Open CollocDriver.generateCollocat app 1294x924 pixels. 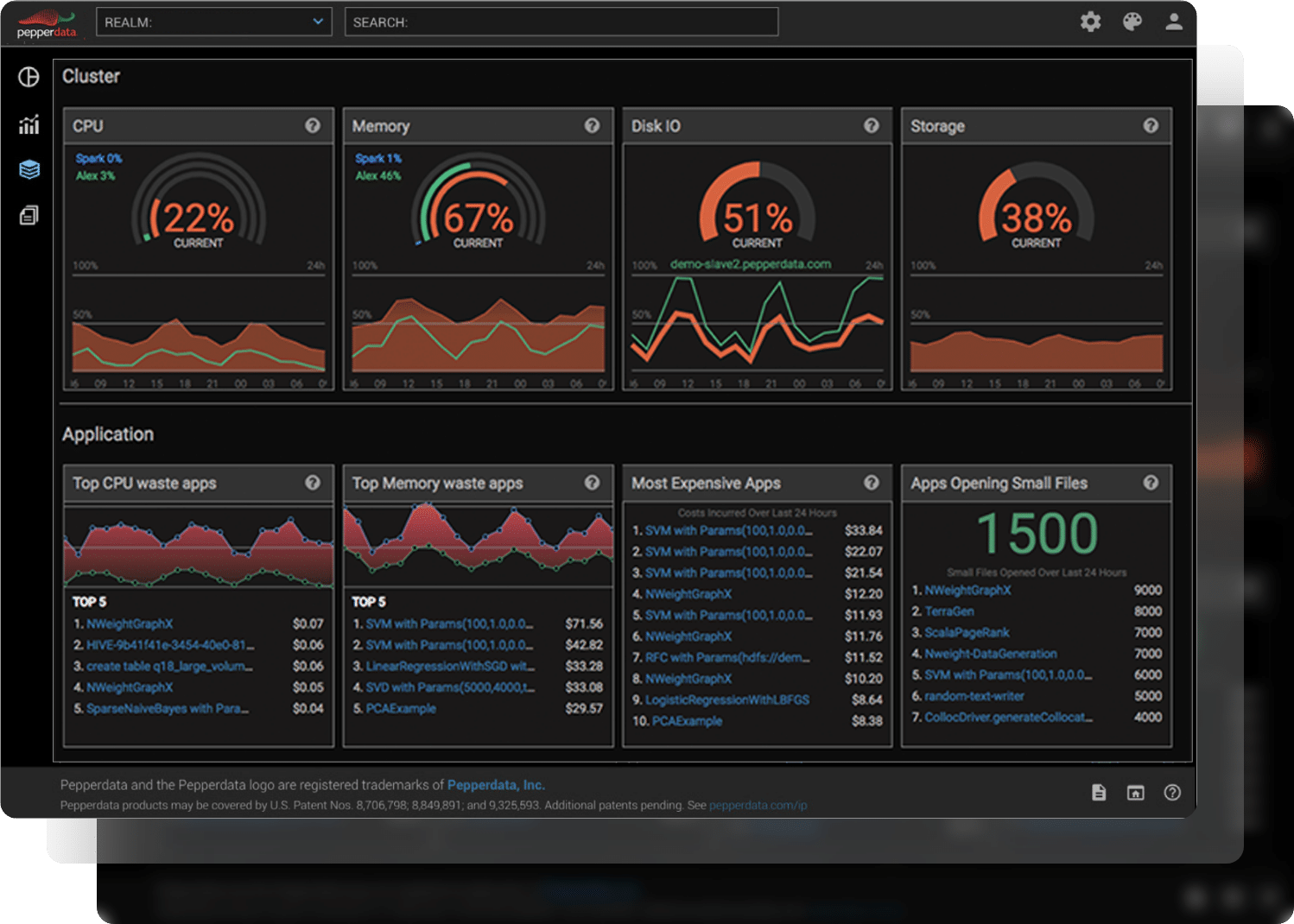click(x=1009, y=717)
